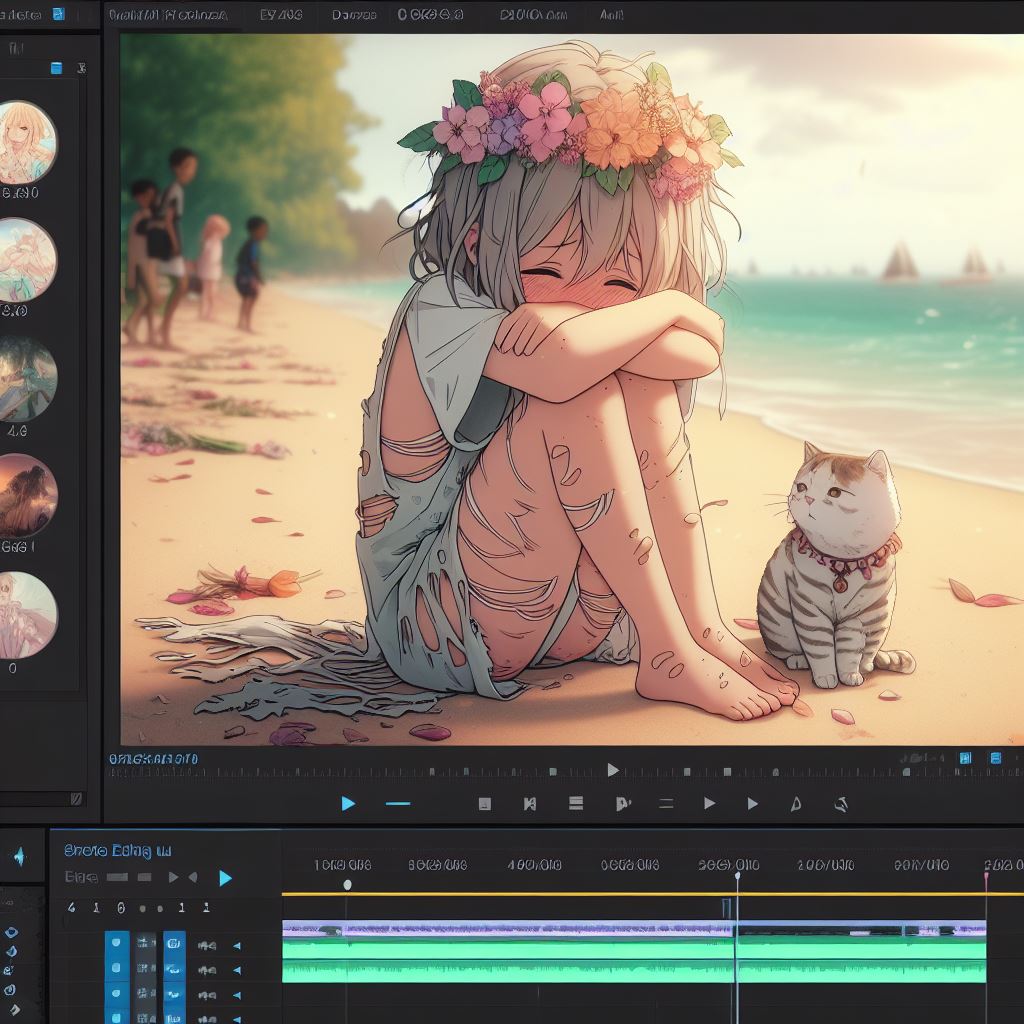
Task: Click the 'e'-shaped icon in the timeline's left tool strip
Action: click(x=8, y=971)
